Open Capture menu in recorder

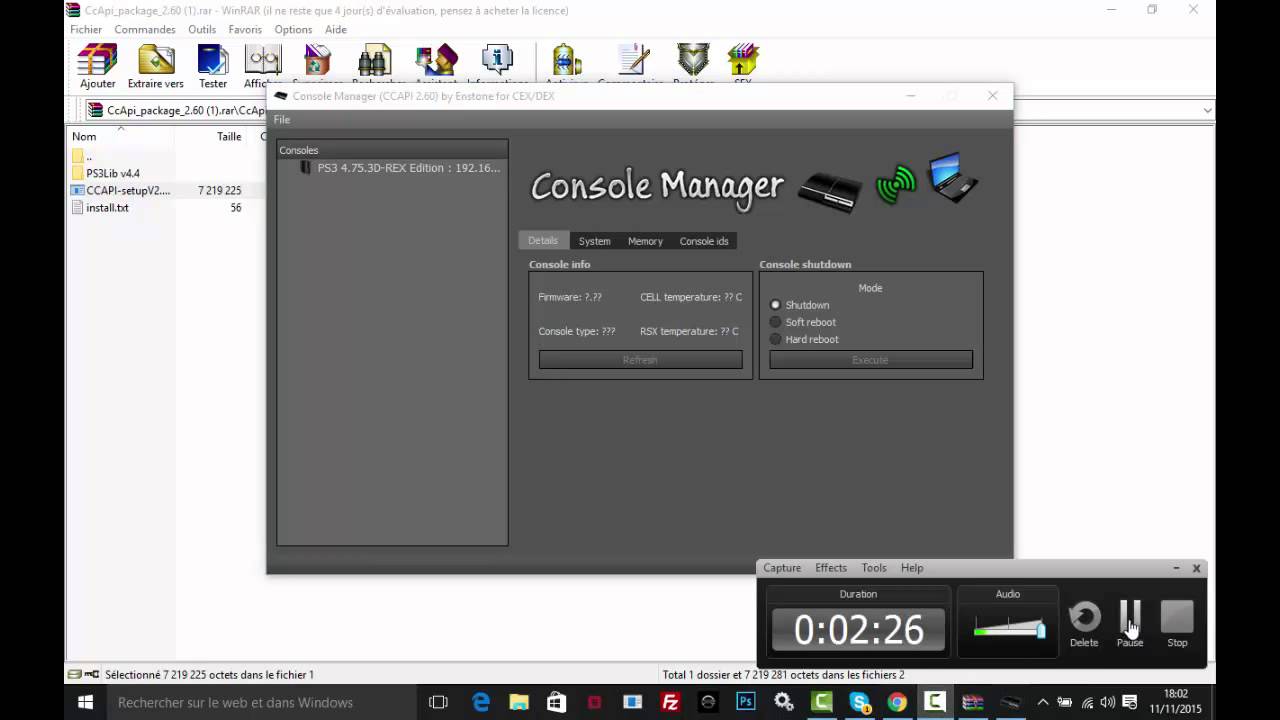point(782,568)
